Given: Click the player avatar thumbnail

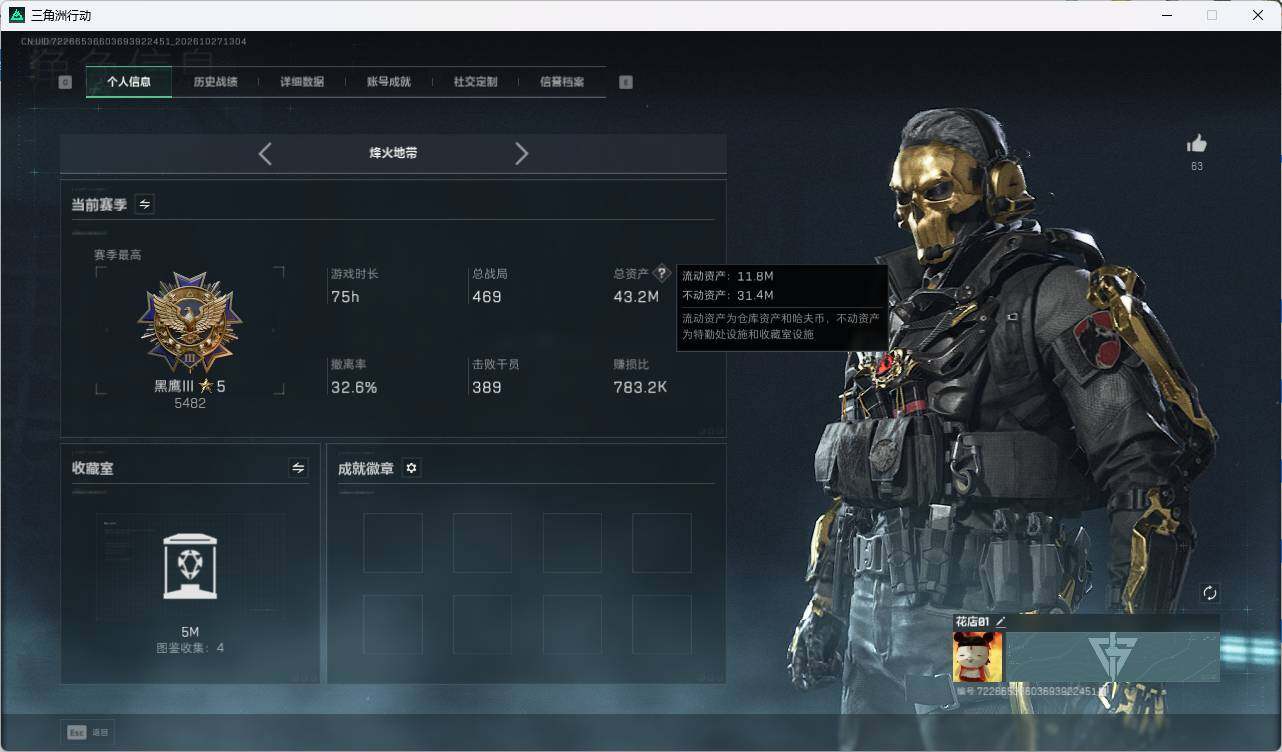Looking at the screenshot, I should click(x=978, y=657).
